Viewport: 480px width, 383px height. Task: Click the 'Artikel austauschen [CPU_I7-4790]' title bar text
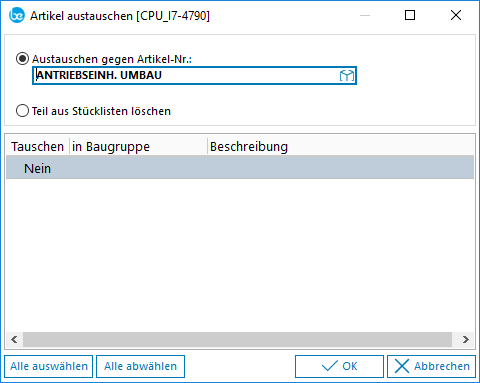click(x=120, y=16)
